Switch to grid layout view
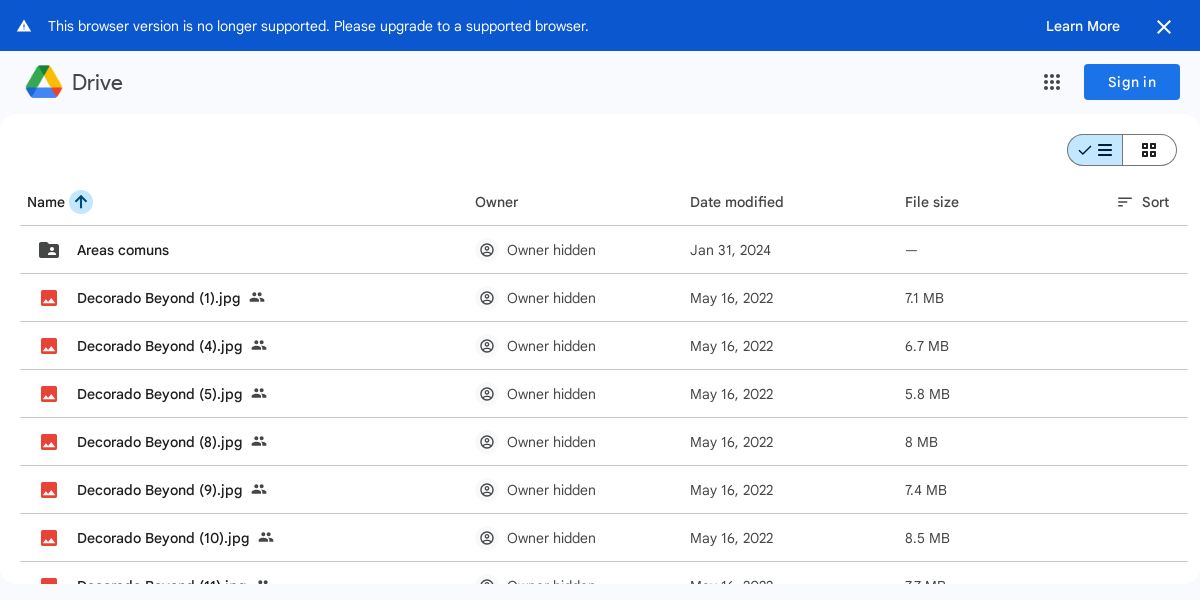 pos(1149,150)
